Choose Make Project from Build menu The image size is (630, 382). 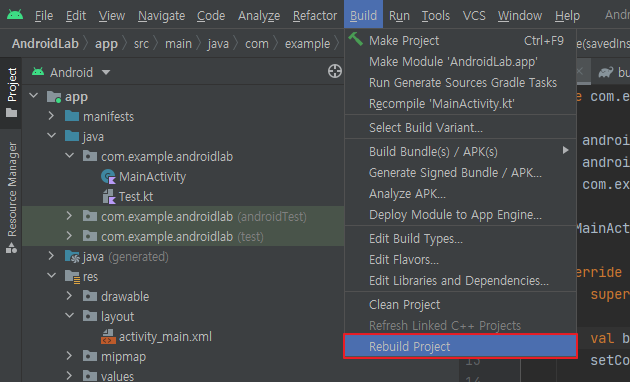[x=460, y=41]
